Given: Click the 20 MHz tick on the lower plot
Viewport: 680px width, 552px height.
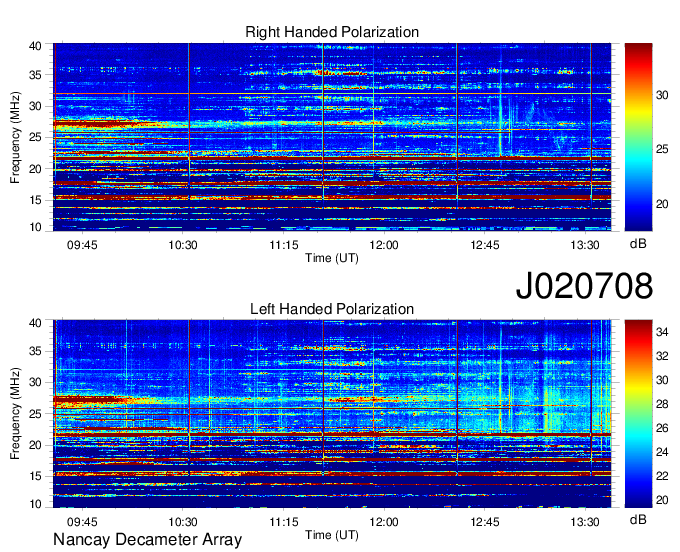Looking at the screenshot, I should 35,445.
